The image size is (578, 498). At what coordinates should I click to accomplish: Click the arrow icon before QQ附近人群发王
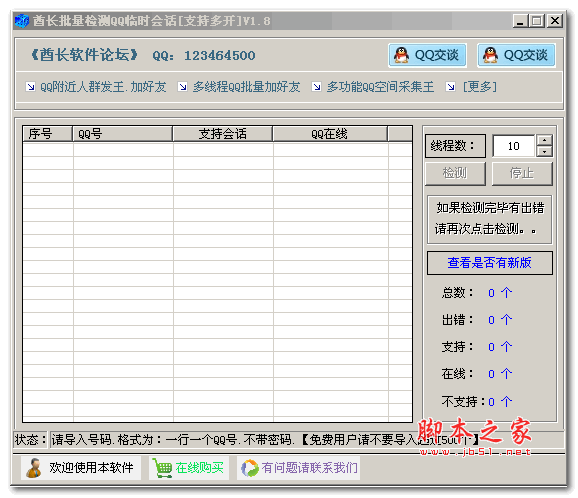click(x=31, y=87)
